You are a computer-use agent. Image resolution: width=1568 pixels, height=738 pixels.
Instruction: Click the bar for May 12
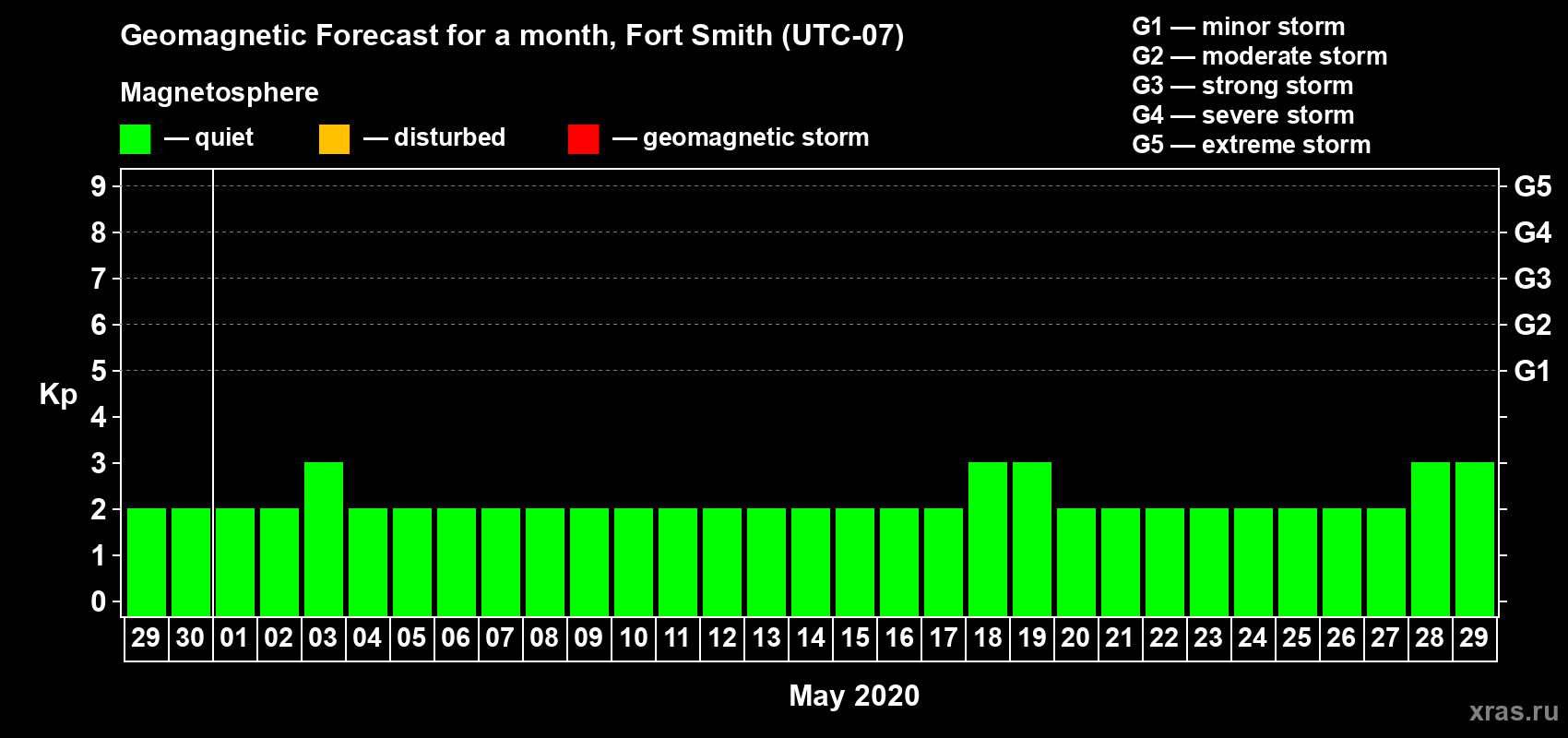point(722,562)
